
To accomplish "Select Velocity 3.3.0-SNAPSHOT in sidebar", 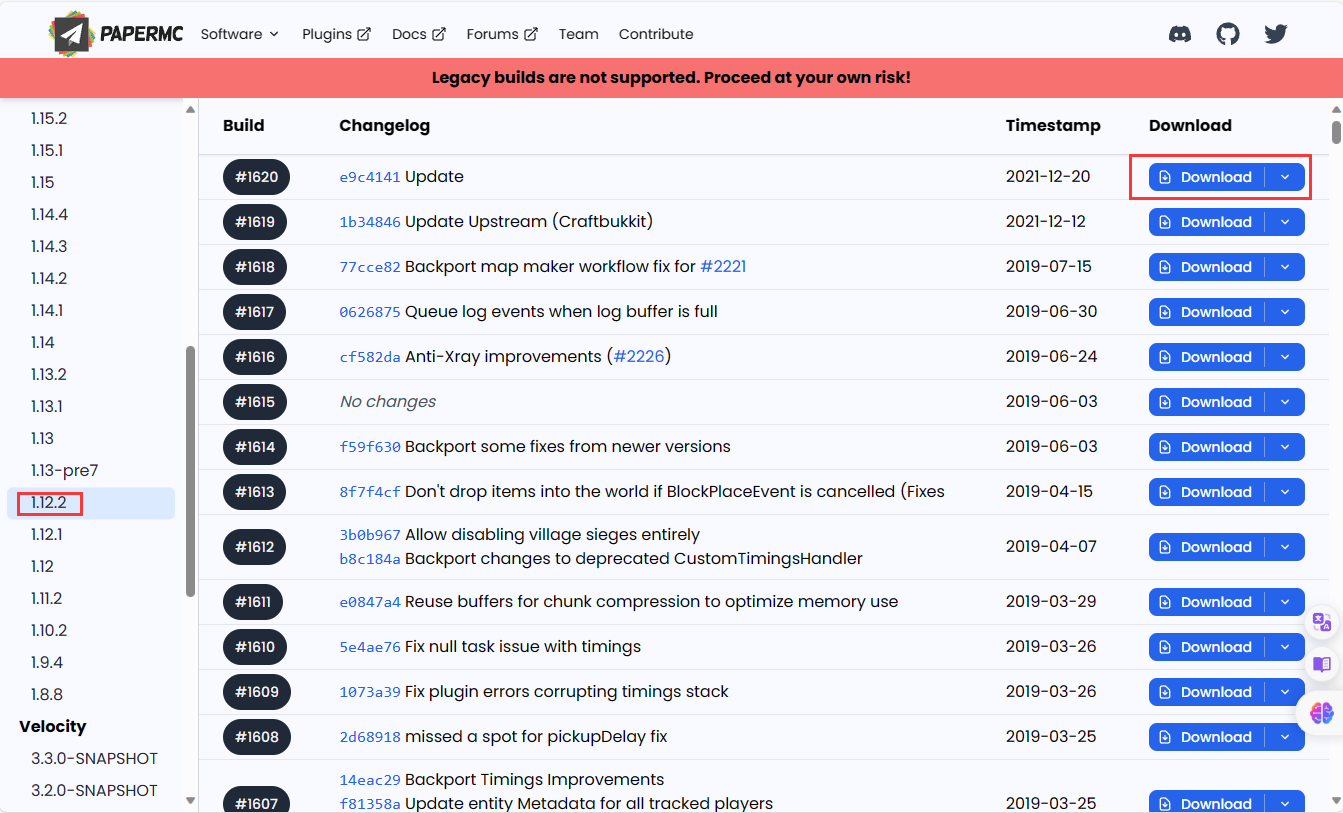I will (x=91, y=758).
